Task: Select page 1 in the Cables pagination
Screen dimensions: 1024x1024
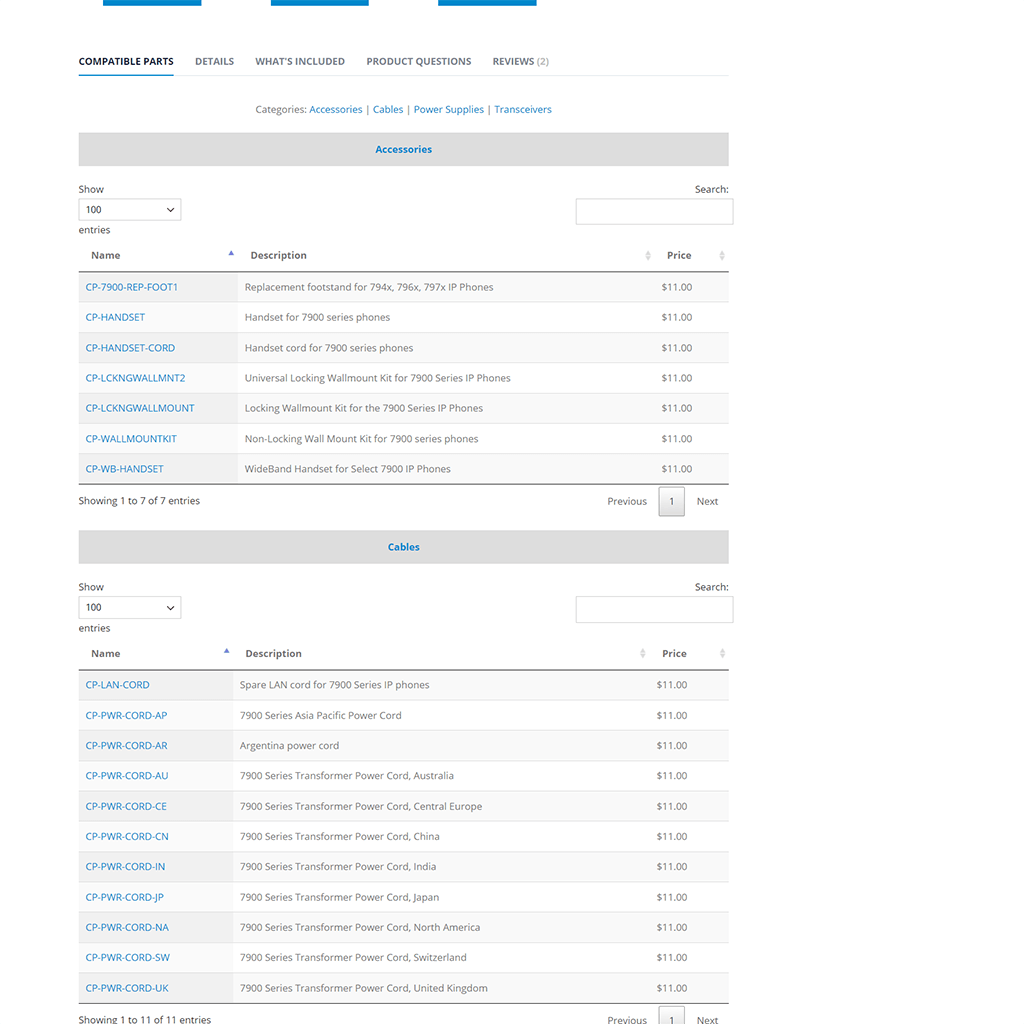Action: tap(671, 1017)
